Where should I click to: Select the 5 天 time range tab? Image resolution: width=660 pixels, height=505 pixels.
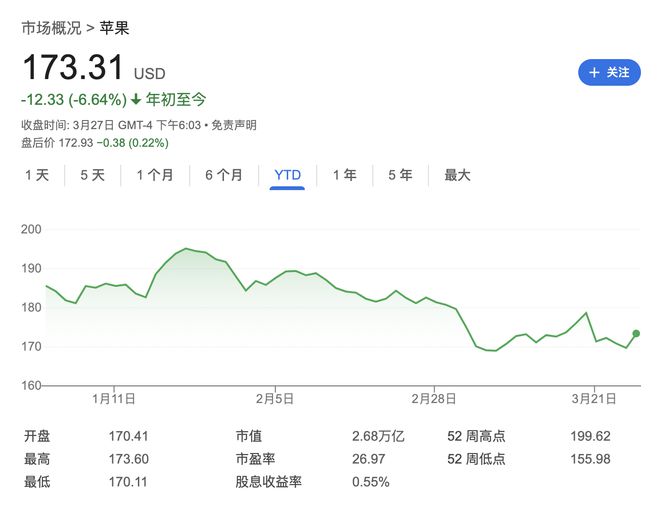[x=93, y=175]
